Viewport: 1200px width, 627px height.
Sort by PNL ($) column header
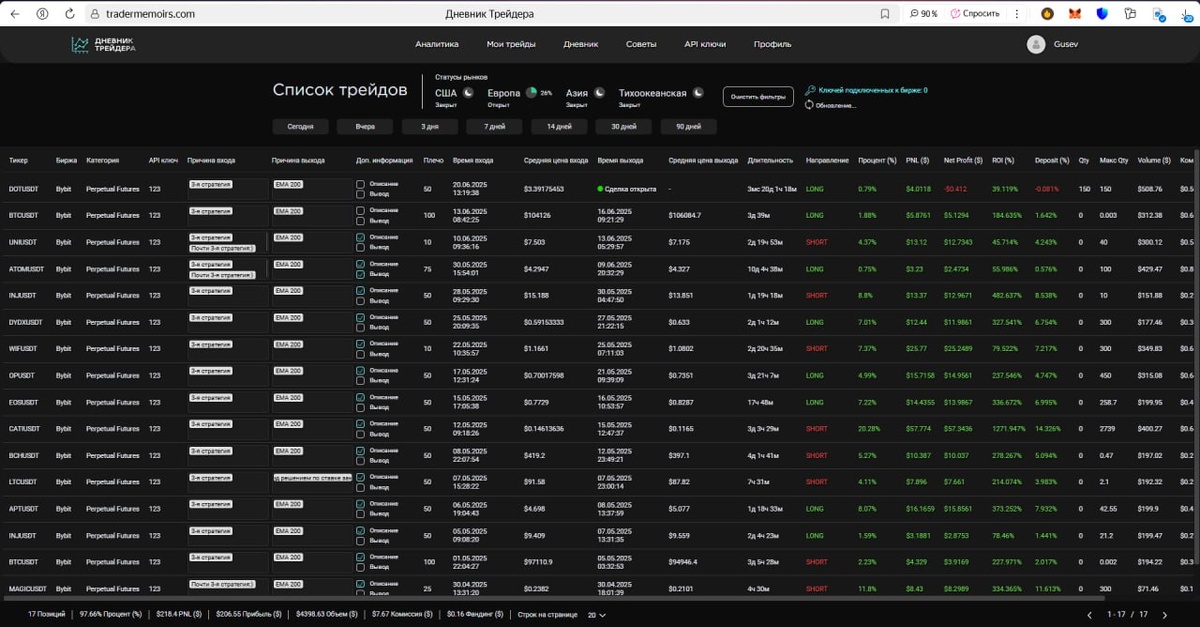(x=917, y=160)
